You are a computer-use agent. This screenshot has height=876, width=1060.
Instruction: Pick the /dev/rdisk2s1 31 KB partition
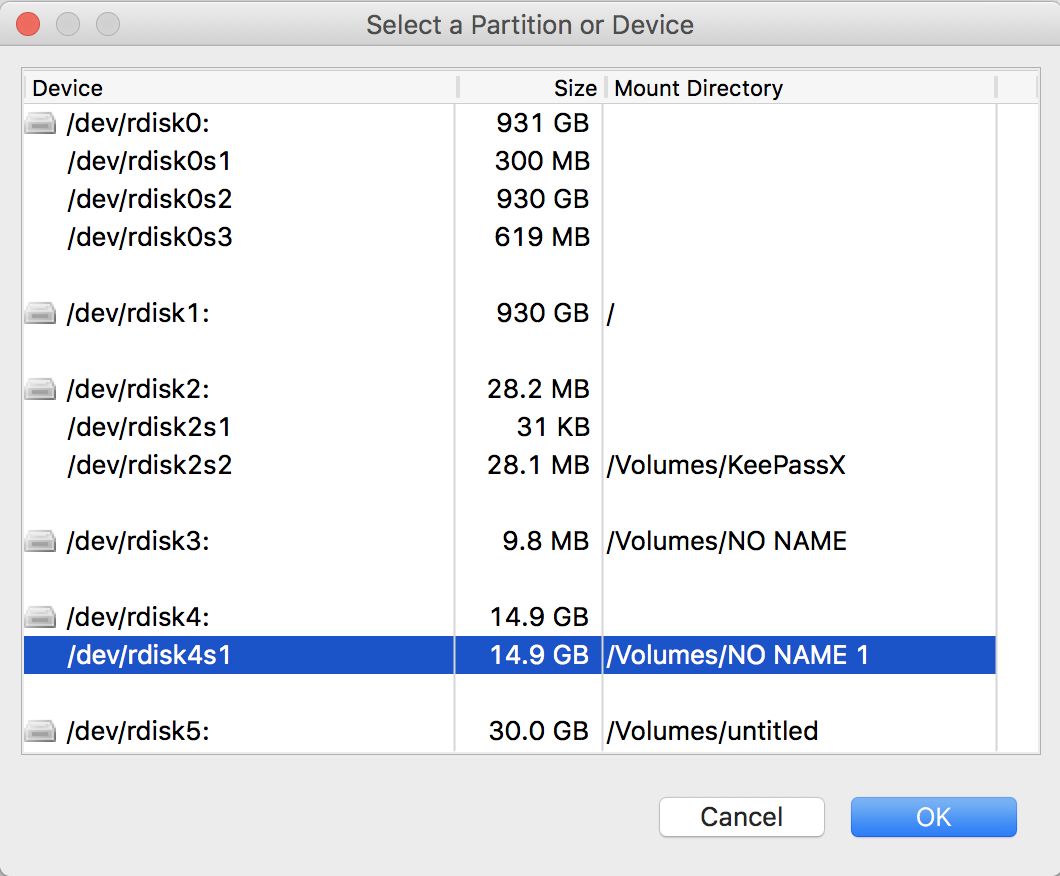(x=150, y=428)
